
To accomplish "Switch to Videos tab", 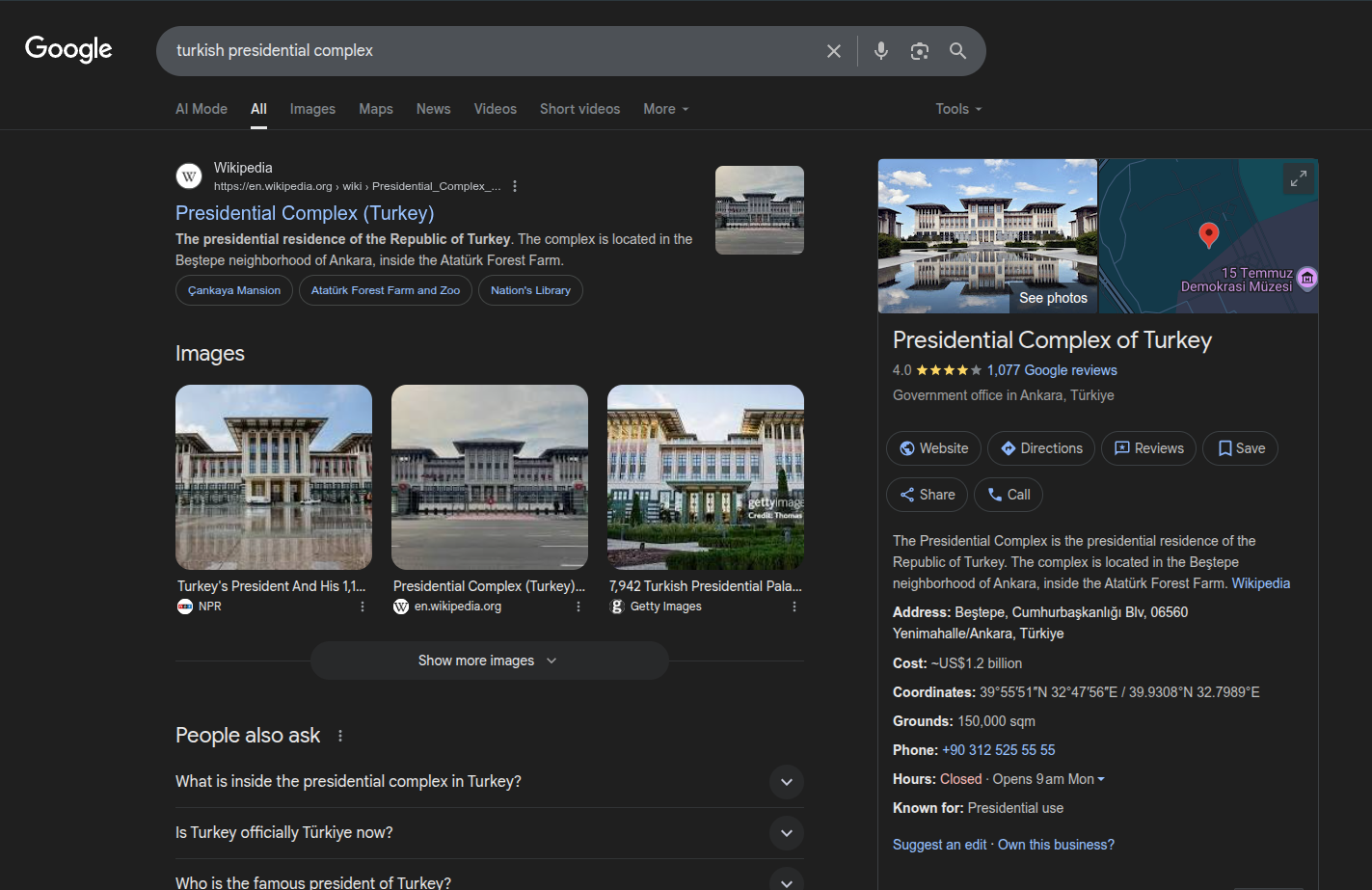I will (496, 109).
